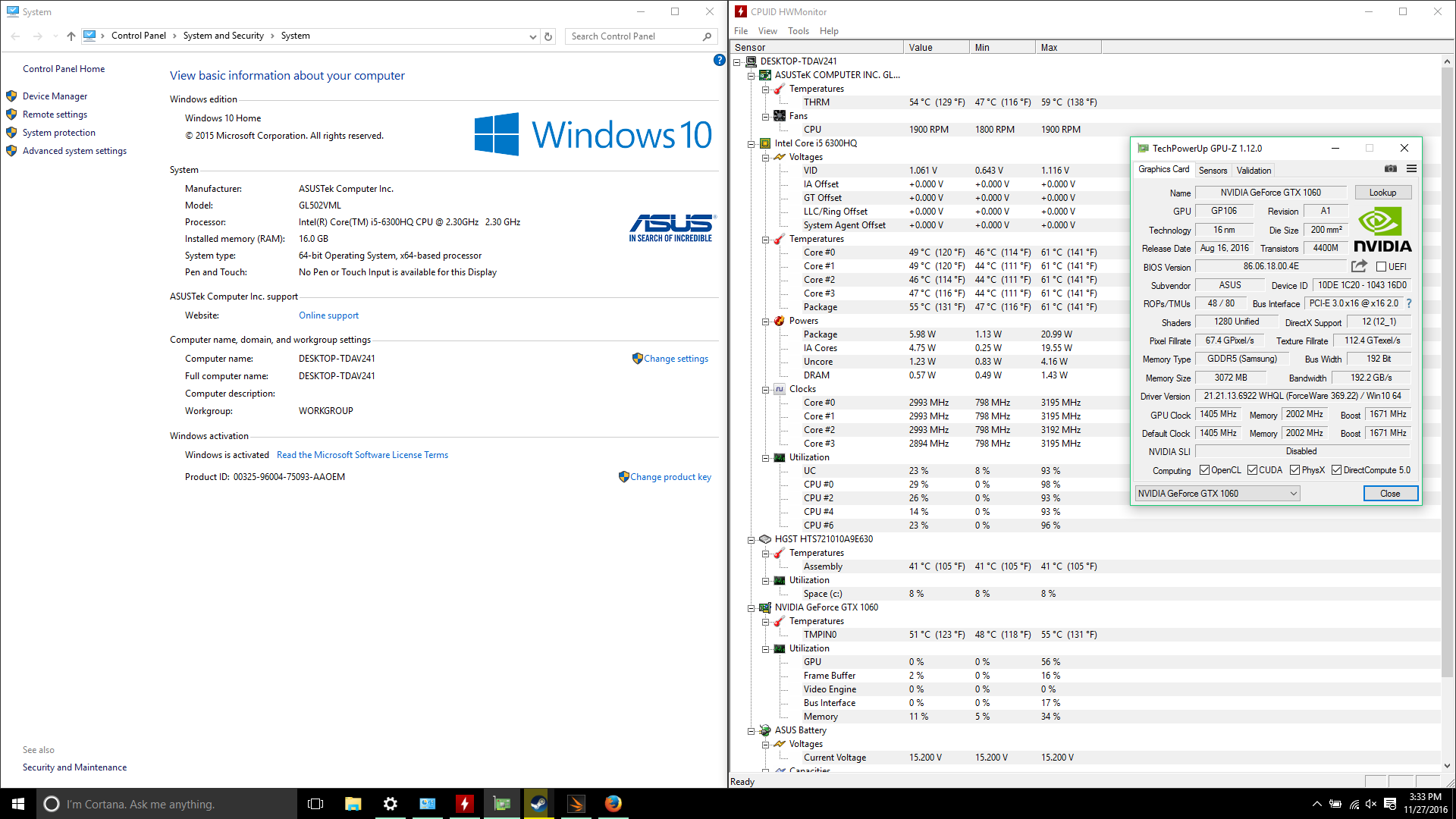
Task: Click the Wi-Fi network tray icon
Action: coord(1354,804)
